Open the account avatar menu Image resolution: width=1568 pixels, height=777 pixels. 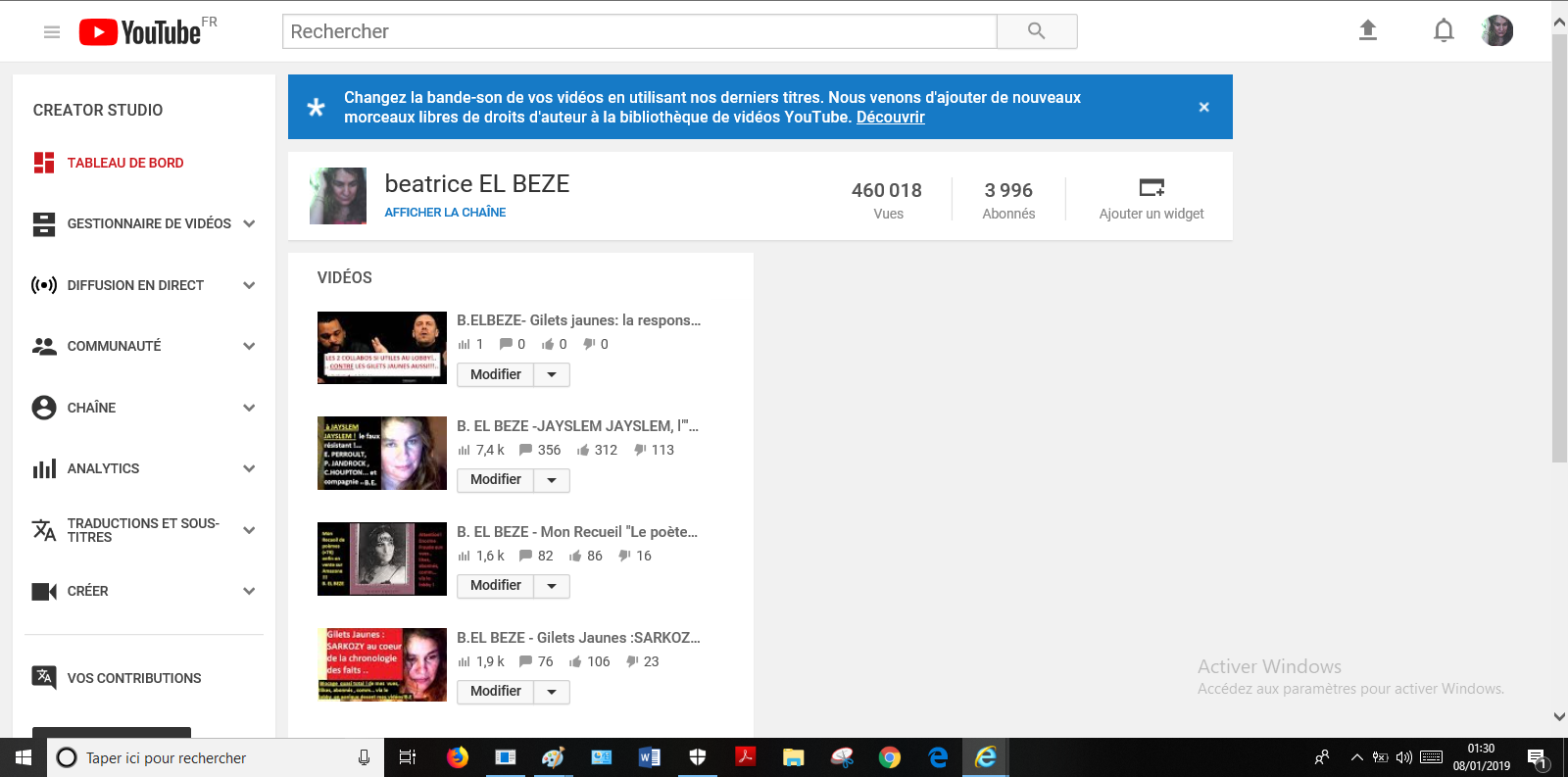[1497, 30]
